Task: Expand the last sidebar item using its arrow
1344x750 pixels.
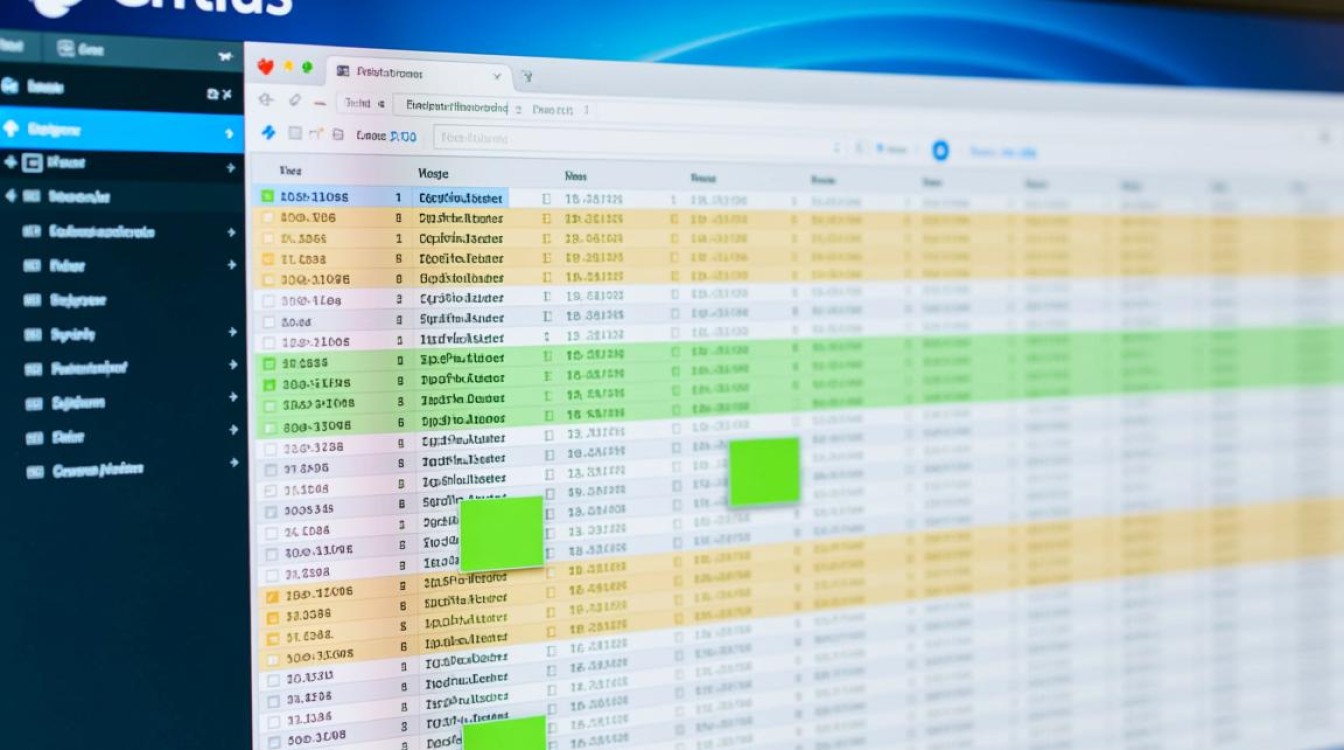Action: tap(233, 463)
